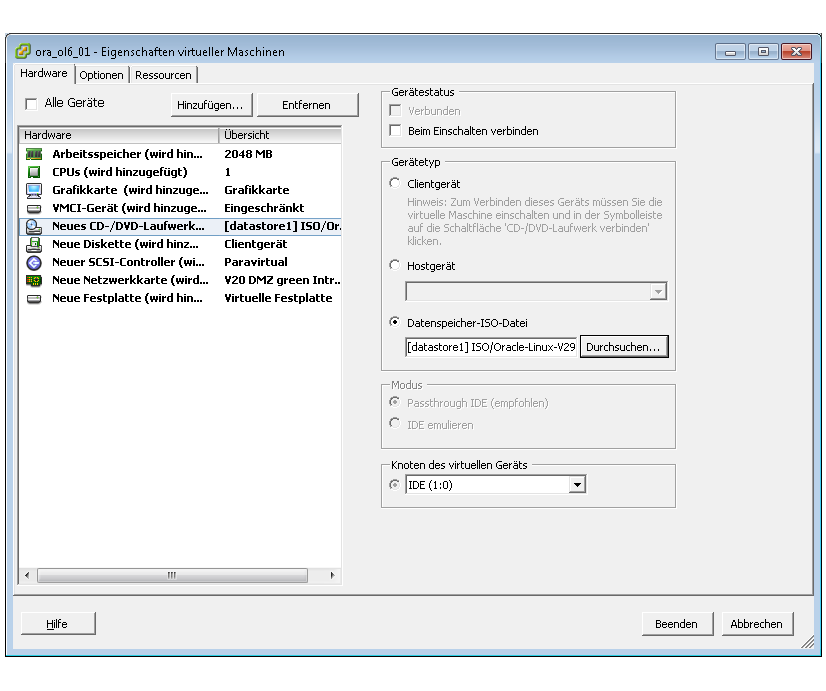Choose the Hostgerät radio option
The image size is (826, 691).
(x=395, y=266)
